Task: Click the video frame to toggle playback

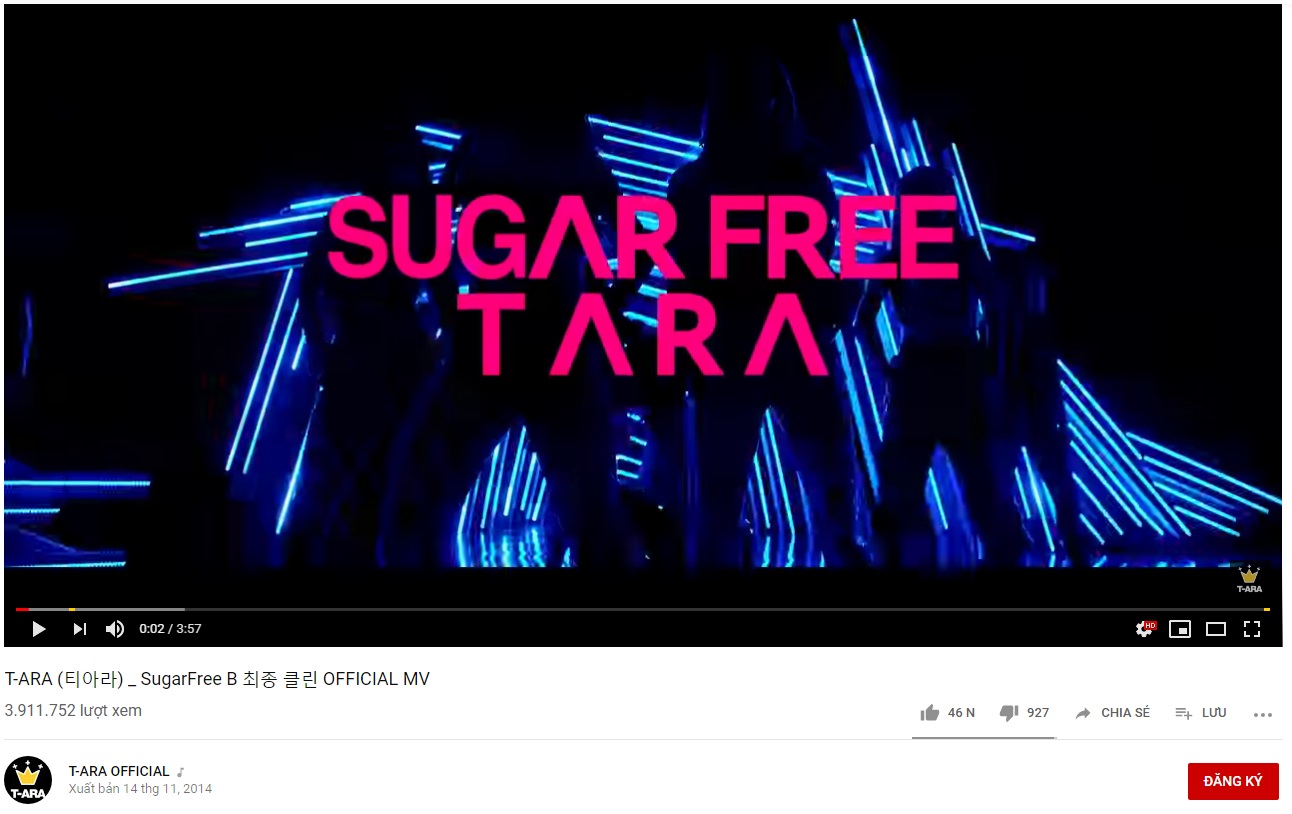Action: click(642, 300)
